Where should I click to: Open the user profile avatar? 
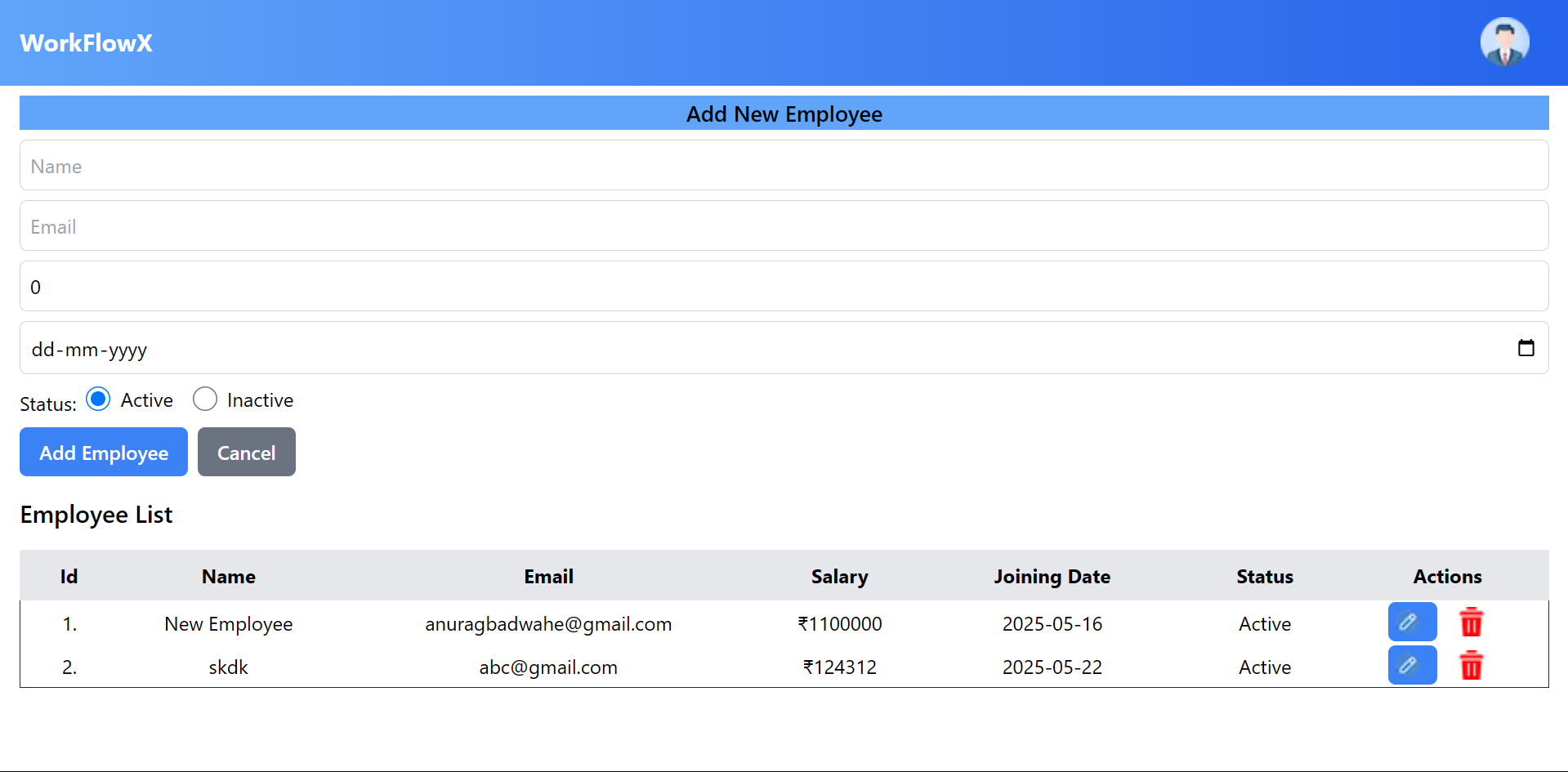tap(1504, 42)
